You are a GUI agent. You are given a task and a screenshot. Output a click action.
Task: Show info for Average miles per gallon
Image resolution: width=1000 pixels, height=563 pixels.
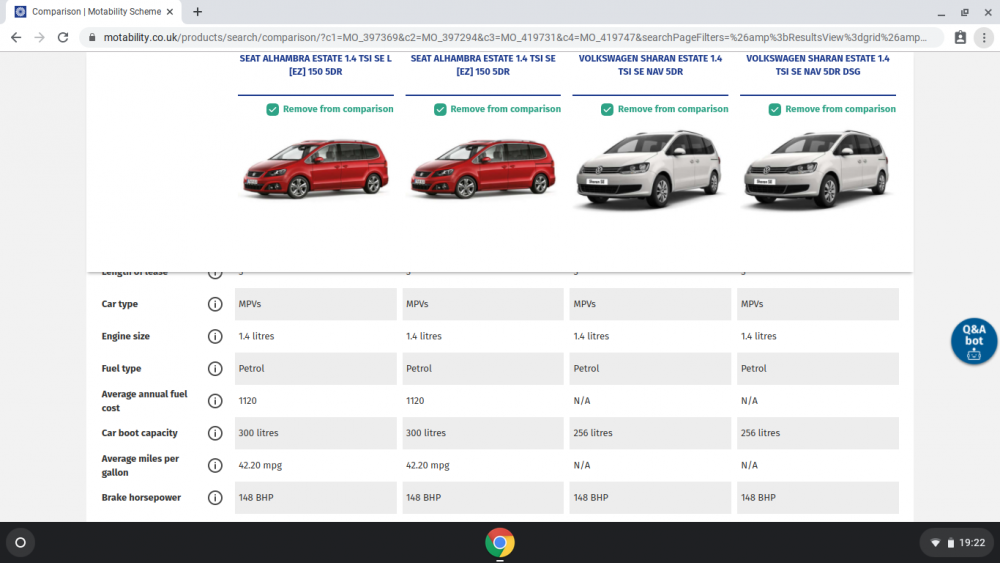pos(215,465)
